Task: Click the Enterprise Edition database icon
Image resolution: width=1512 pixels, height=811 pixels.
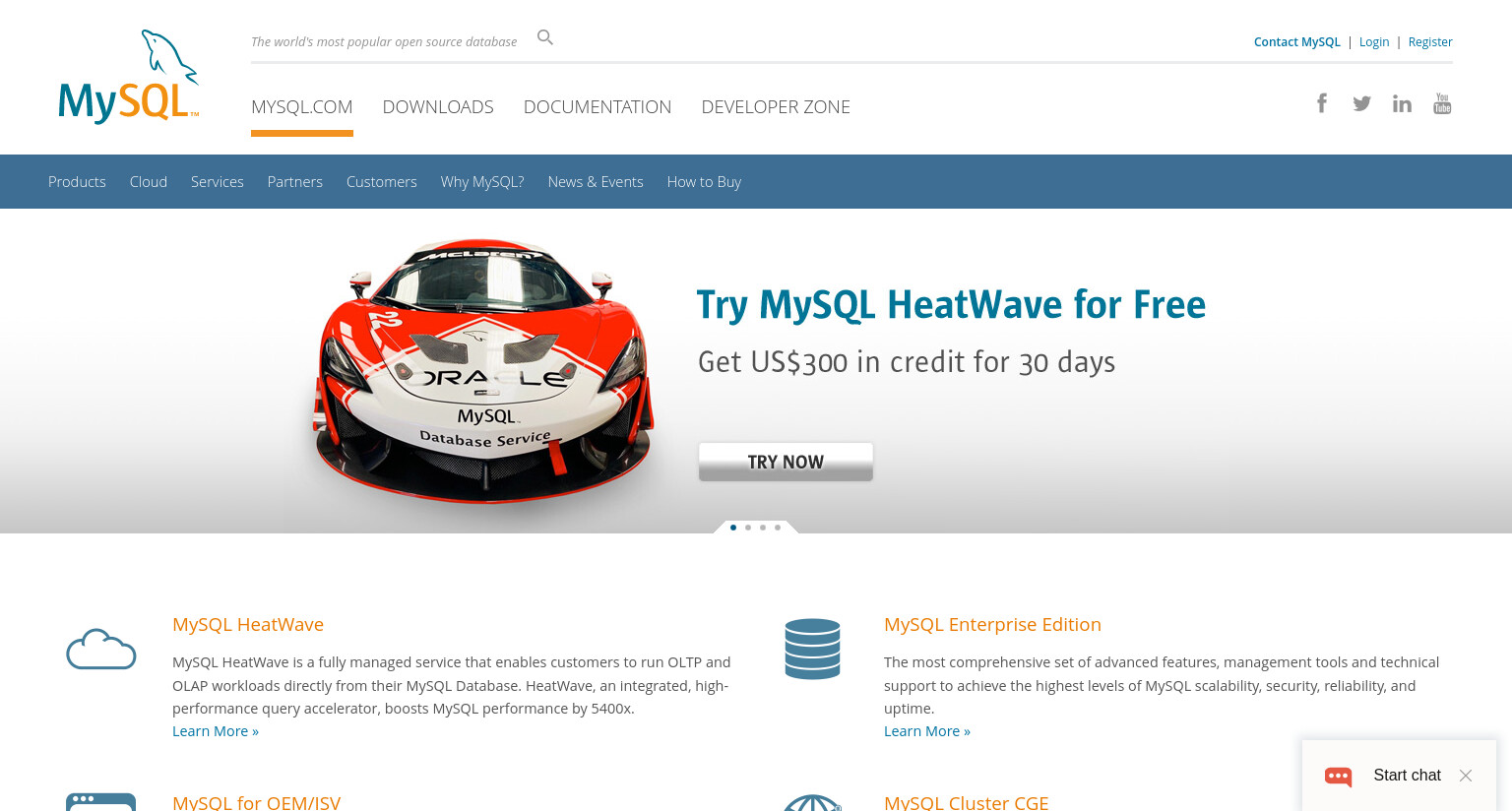Action: [x=812, y=649]
